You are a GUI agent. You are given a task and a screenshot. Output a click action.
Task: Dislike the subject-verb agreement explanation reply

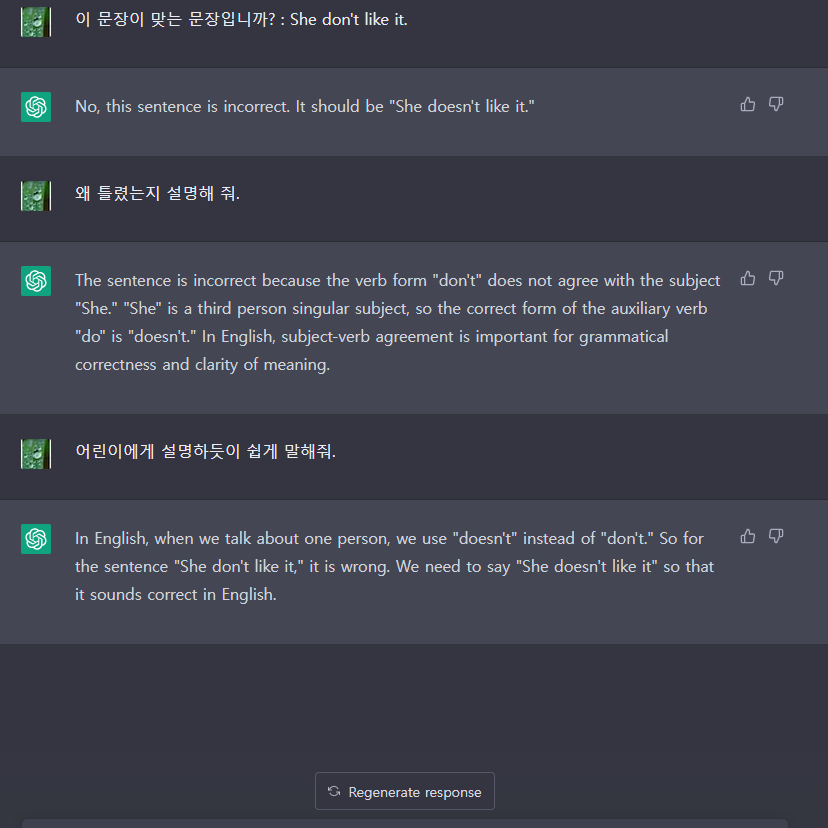click(776, 278)
